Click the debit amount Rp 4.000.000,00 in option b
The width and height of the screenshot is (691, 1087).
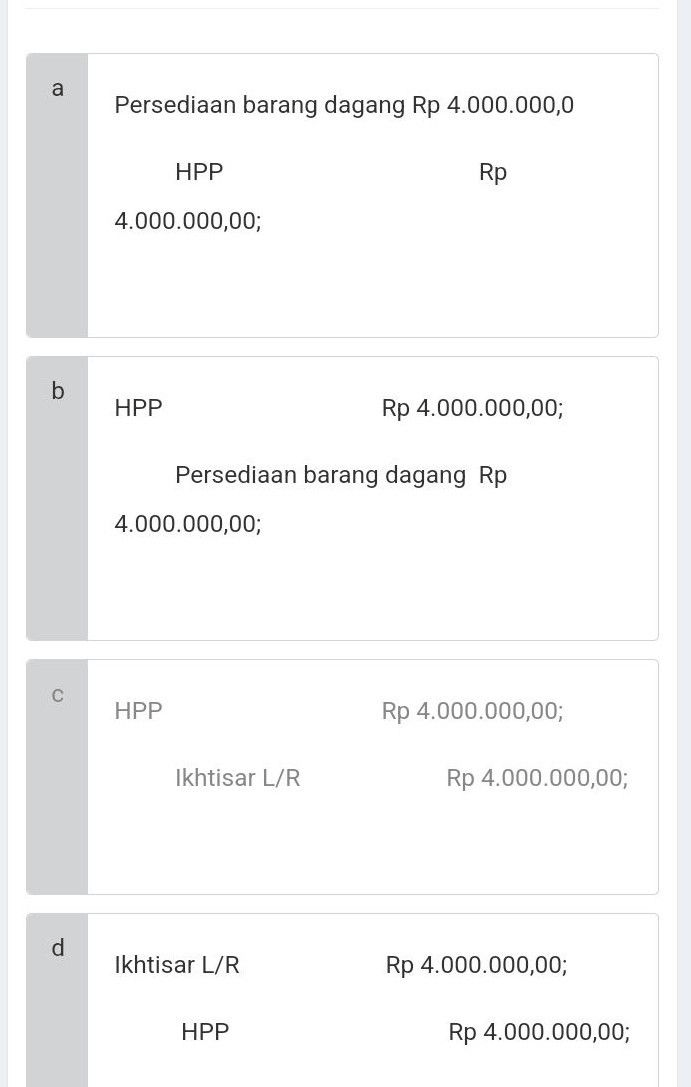coord(472,408)
